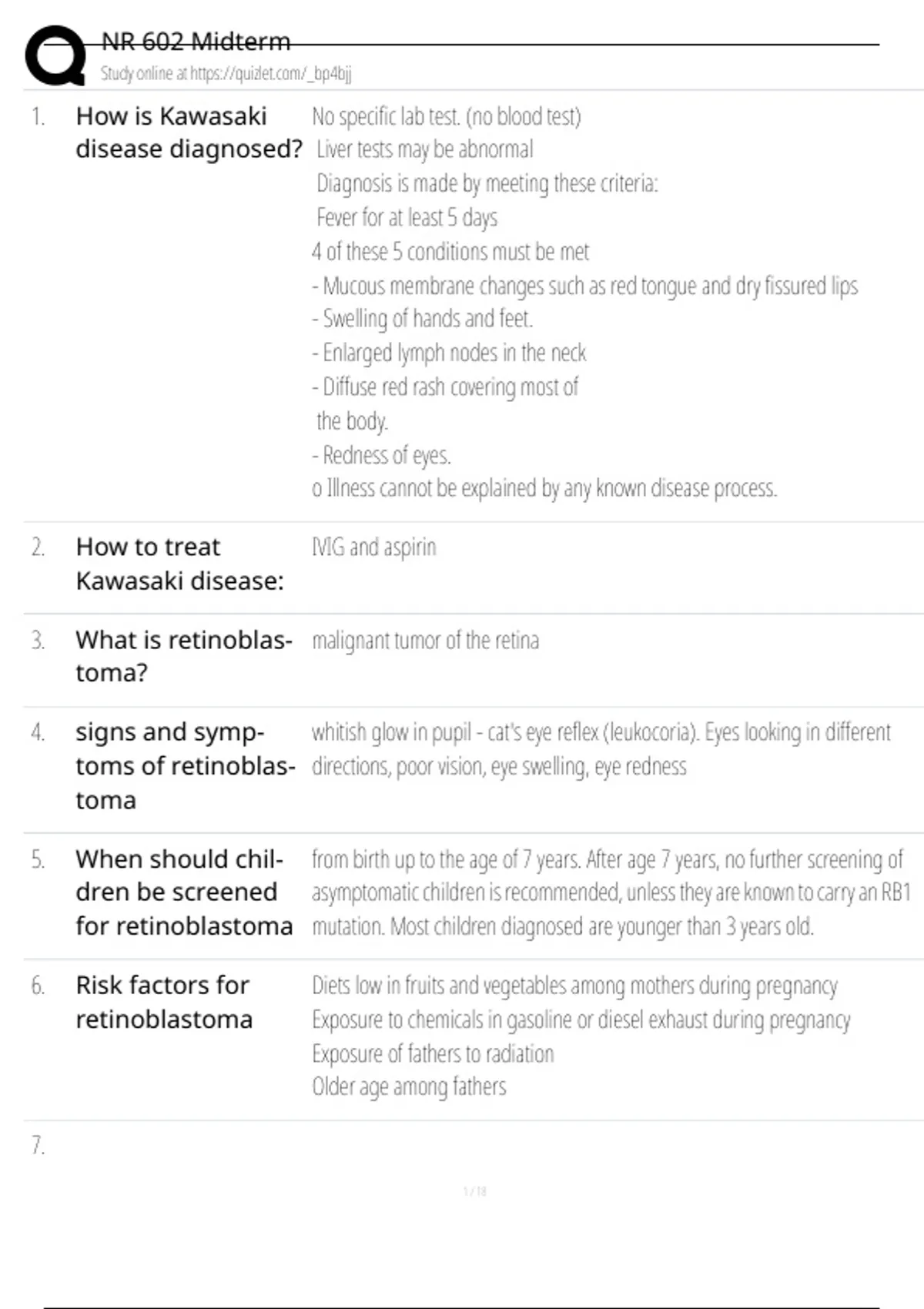
Task: Click 'Exposure of fathers to radiation' line
Action: (433, 1053)
